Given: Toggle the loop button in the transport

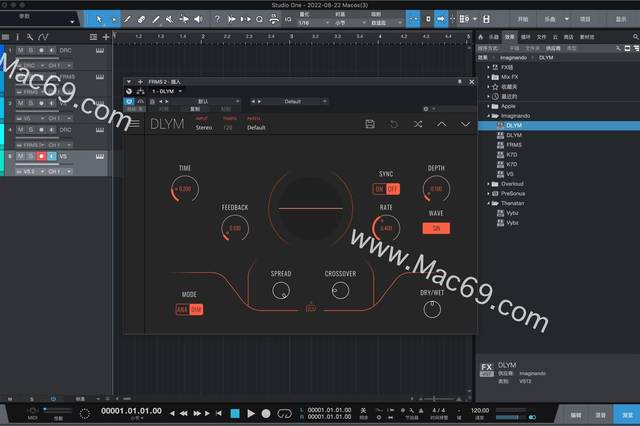Looking at the screenshot, I should point(284,414).
